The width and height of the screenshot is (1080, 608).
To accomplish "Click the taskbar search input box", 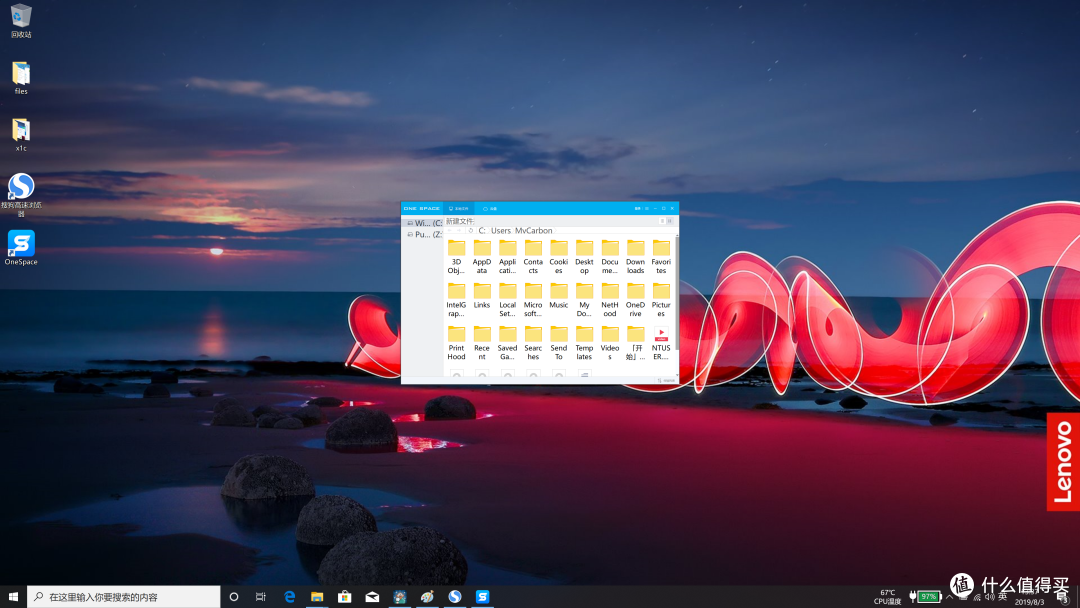I will [124, 597].
